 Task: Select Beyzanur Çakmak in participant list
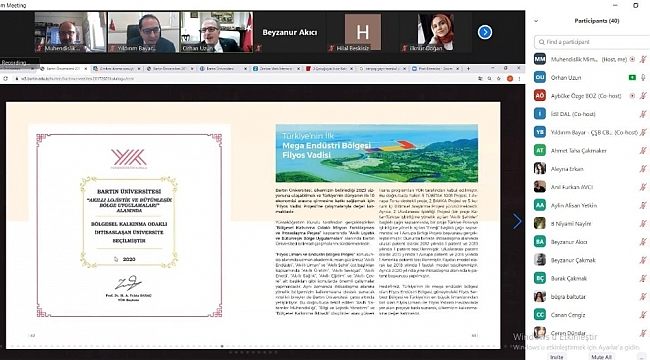tap(591, 260)
